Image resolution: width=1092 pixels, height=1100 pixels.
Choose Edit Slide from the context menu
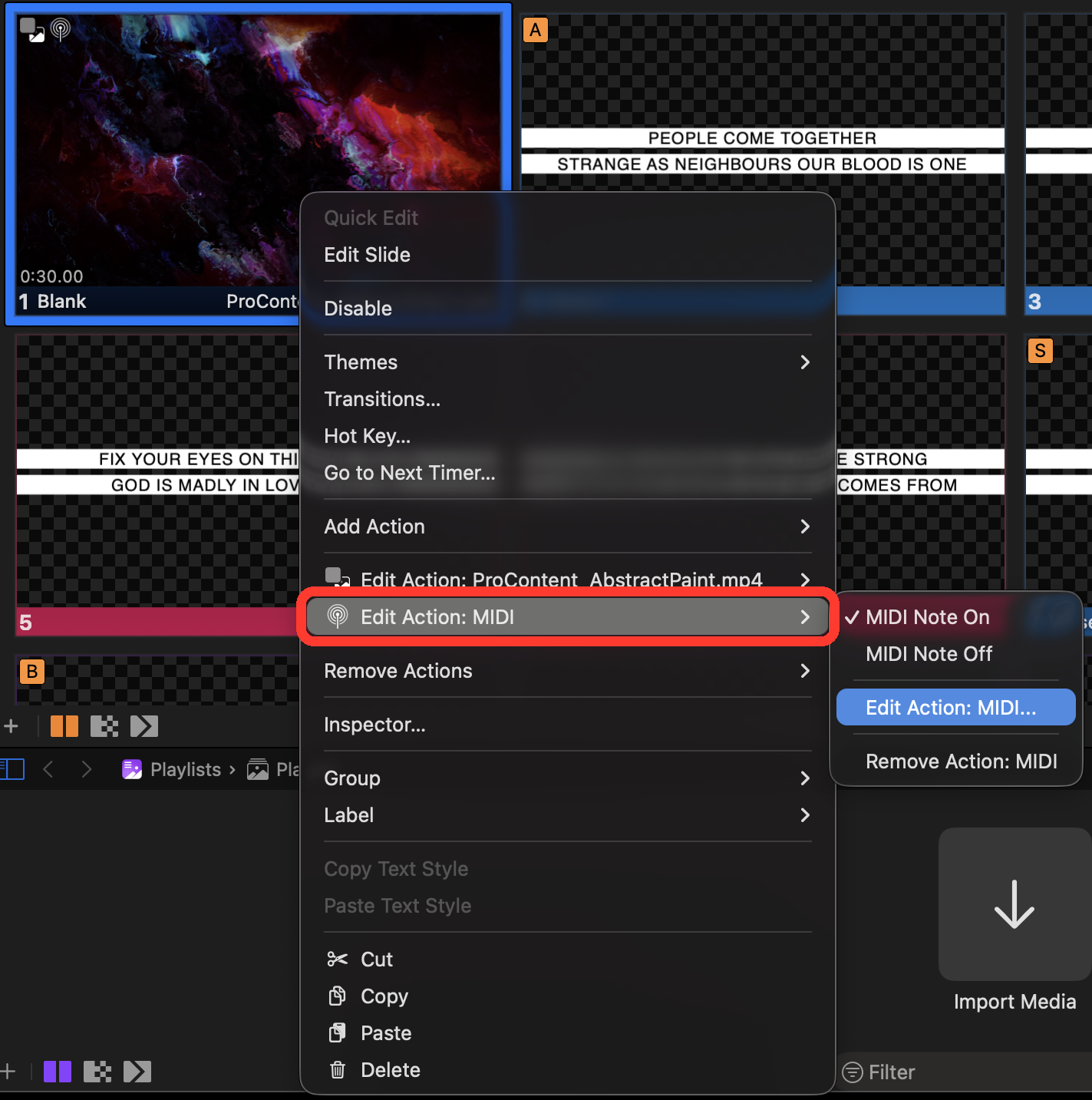click(568, 255)
